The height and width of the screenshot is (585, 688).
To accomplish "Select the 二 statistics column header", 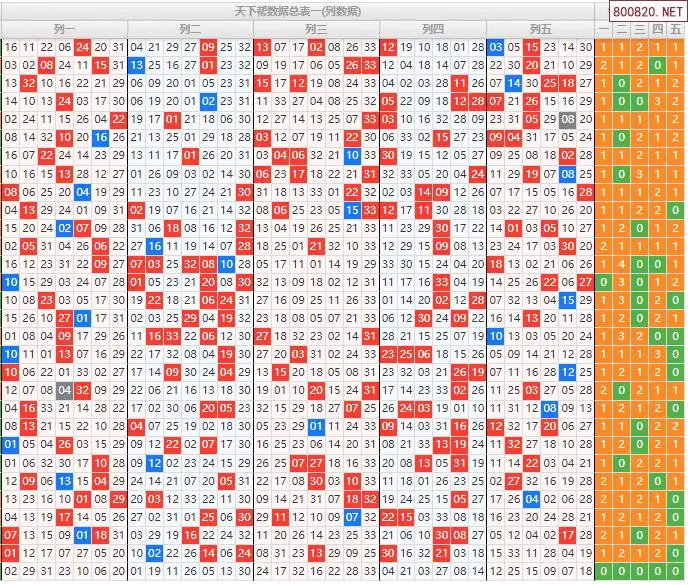I will [621, 29].
